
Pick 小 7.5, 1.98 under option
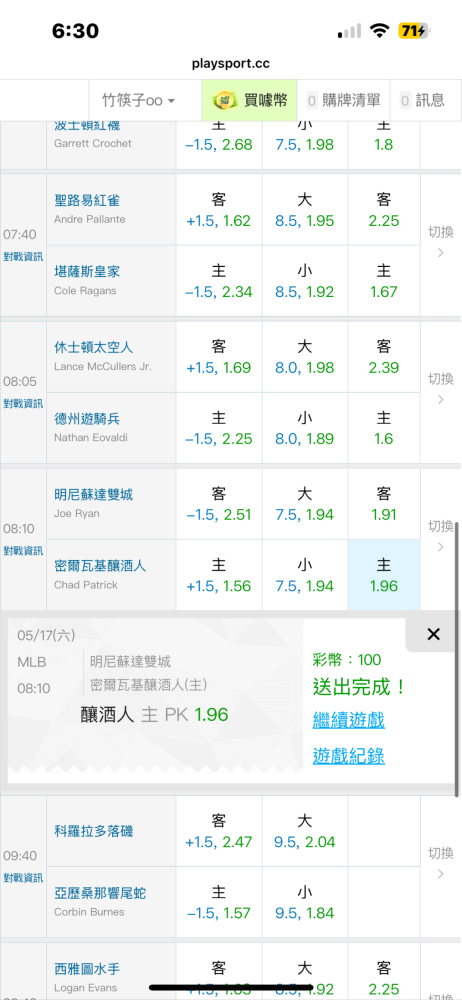pyautogui.click(x=304, y=143)
